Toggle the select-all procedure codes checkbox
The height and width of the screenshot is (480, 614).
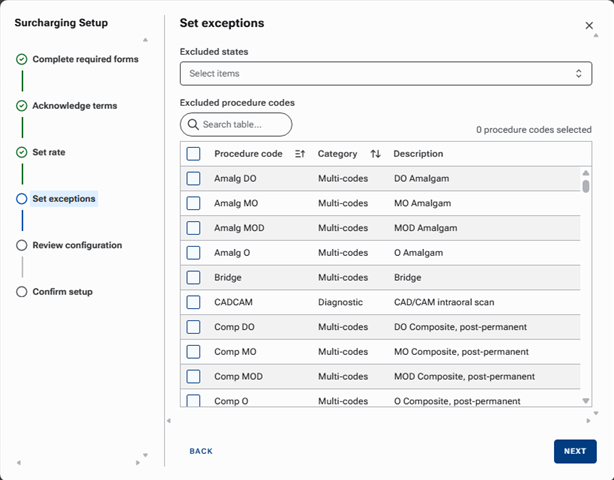193,154
